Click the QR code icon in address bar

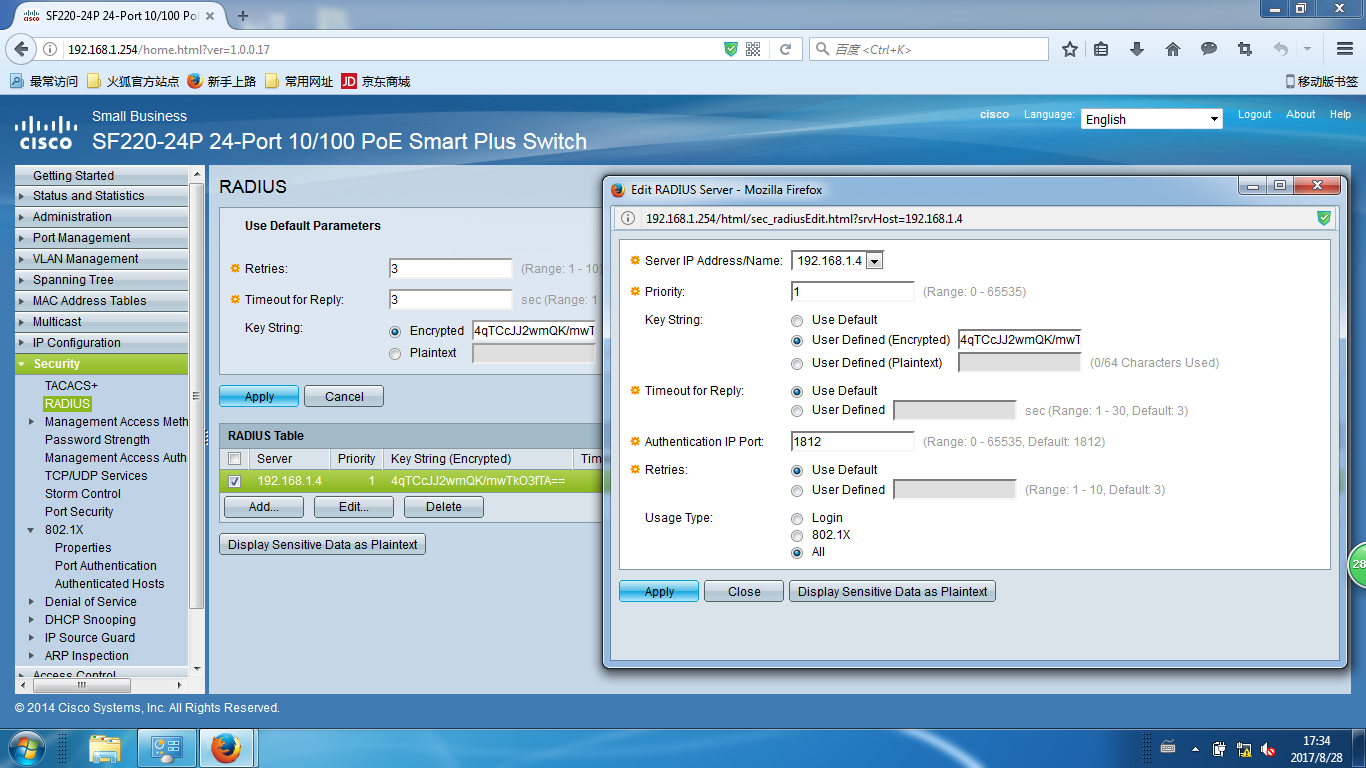(753, 49)
